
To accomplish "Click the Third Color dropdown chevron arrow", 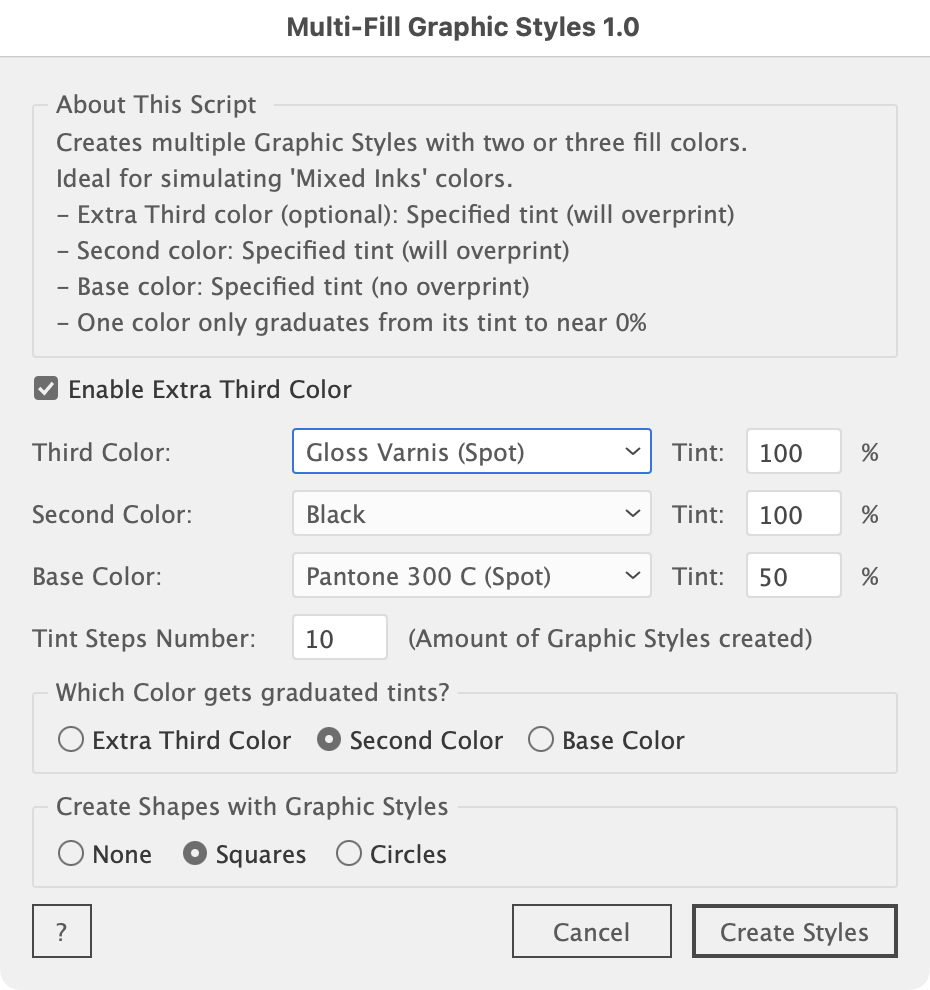I will point(632,452).
